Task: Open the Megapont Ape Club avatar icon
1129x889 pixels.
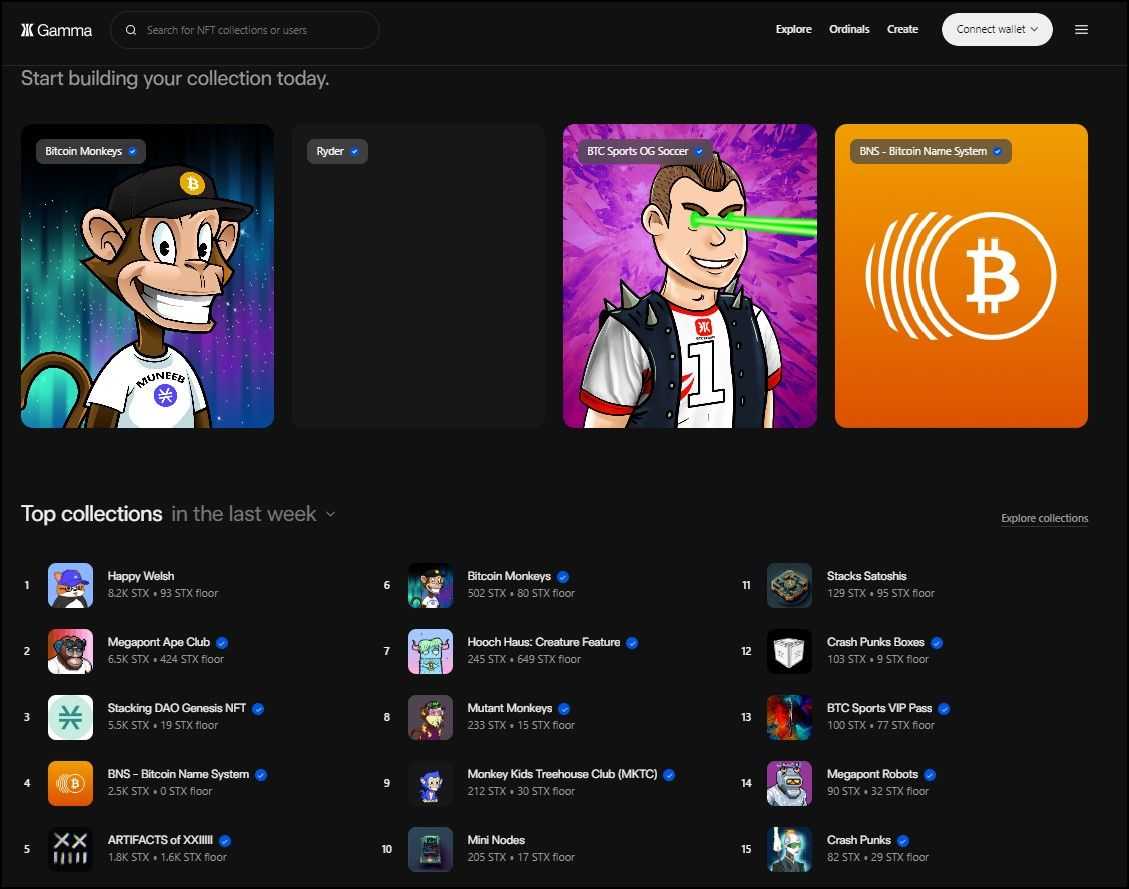Action: (70, 651)
